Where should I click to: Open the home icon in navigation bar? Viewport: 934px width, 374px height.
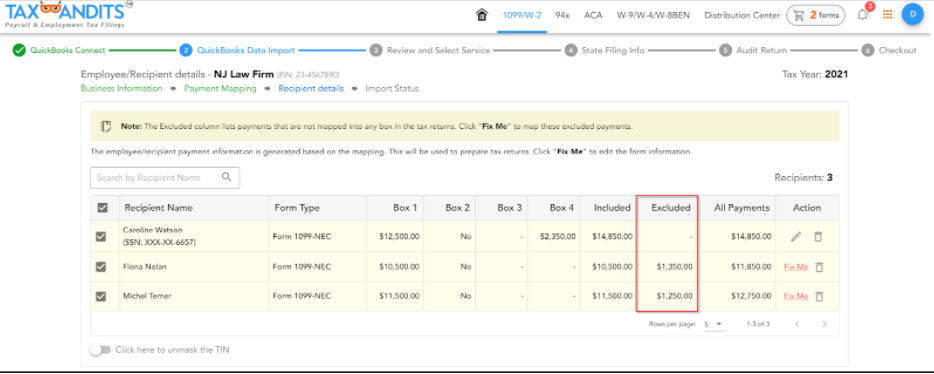482,15
